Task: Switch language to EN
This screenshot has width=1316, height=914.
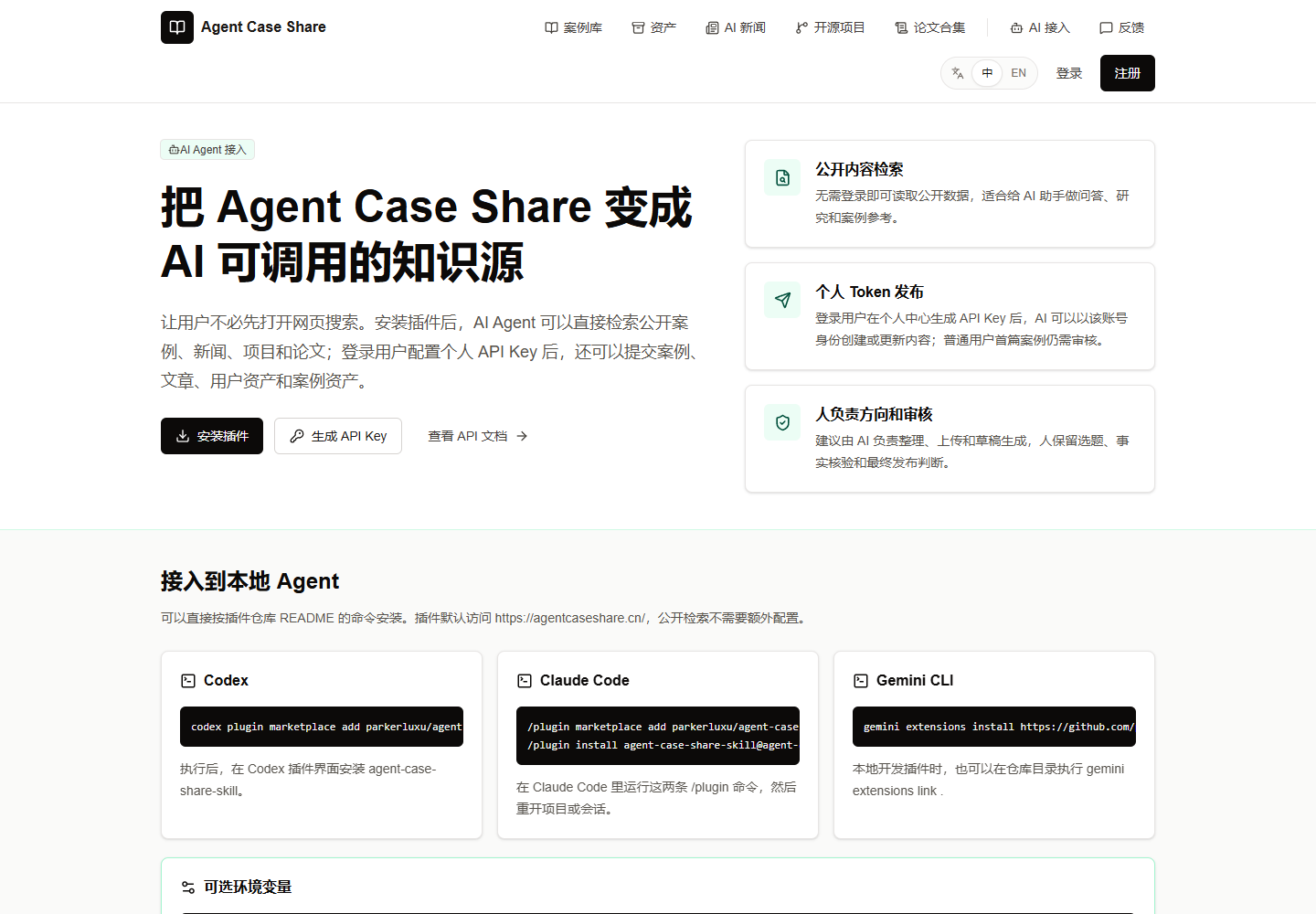Action: pyautogui.click(x=1018, y=73)
